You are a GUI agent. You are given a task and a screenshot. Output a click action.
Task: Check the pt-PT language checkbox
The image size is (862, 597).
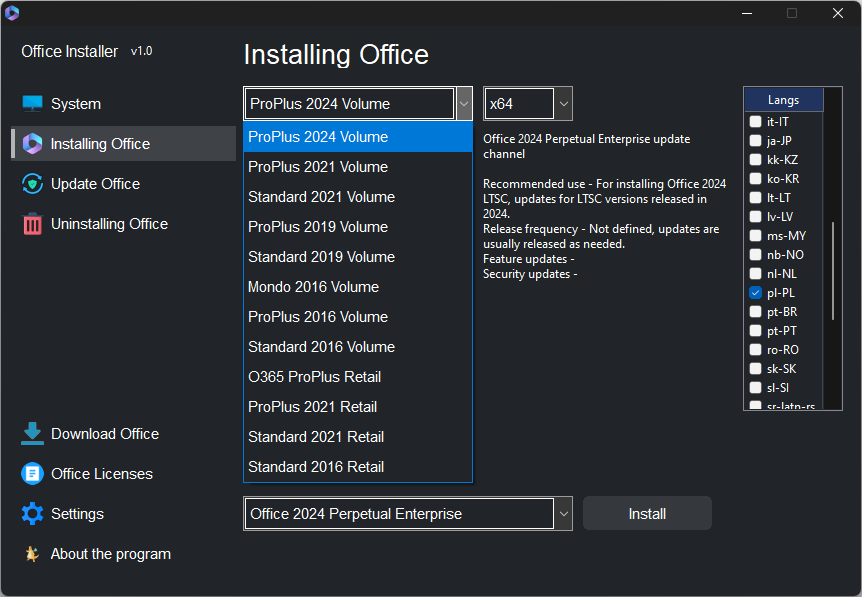tap(755, 331)
